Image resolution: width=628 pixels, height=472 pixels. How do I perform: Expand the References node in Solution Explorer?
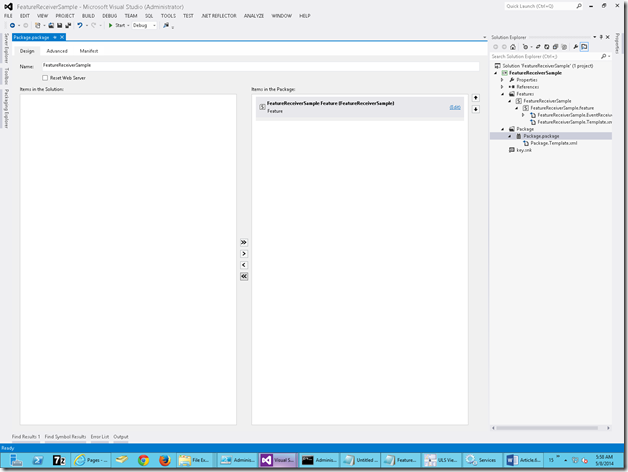point(502,87)
